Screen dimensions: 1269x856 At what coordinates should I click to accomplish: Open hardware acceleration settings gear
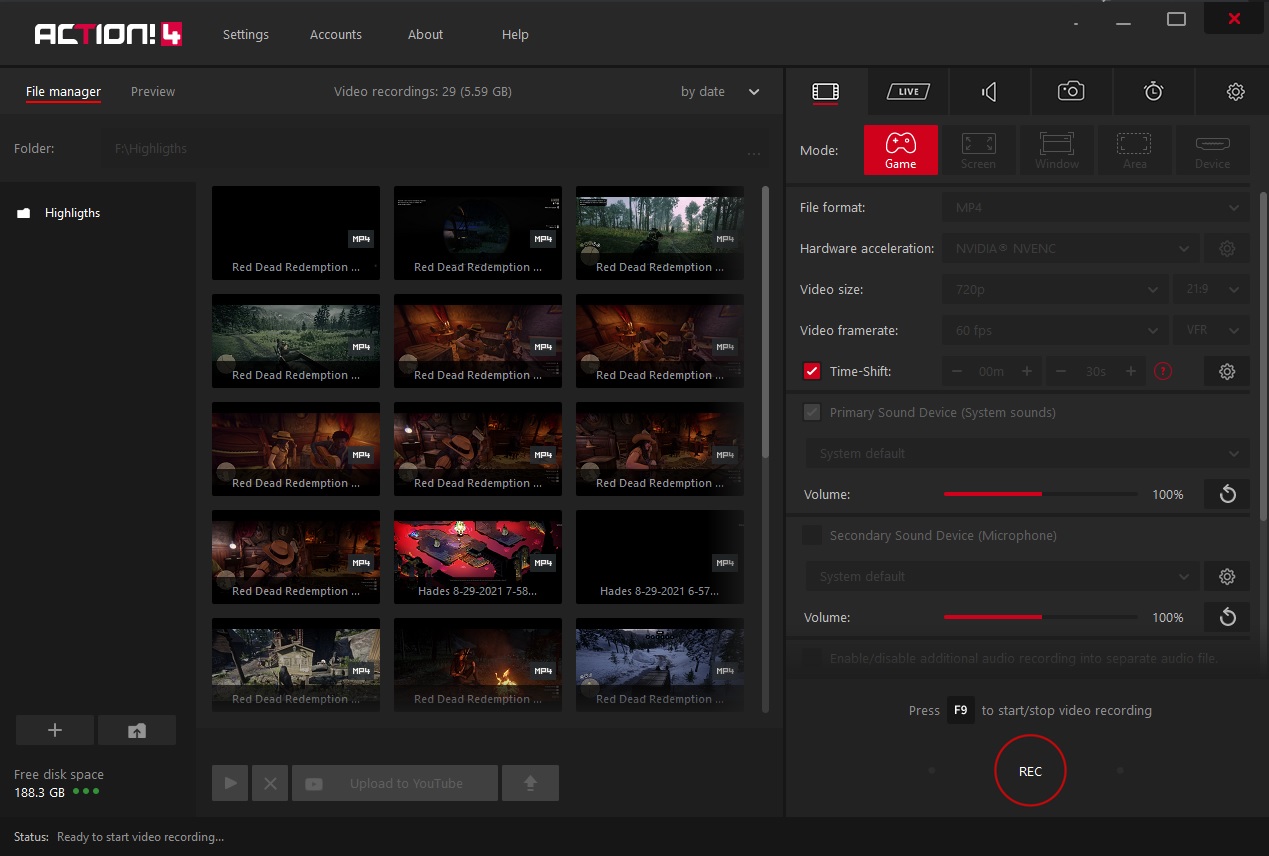pos(1227,248)
